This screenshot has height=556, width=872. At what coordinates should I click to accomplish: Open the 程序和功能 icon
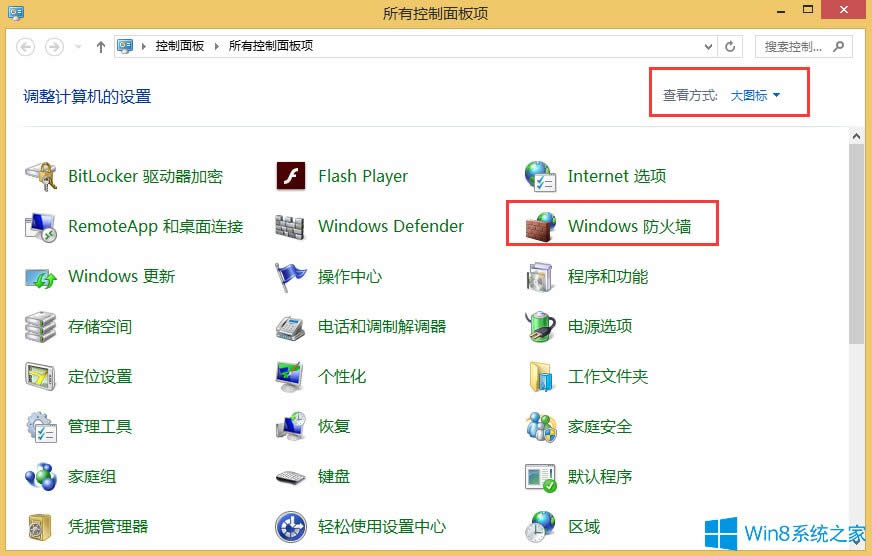click(540, 277)
